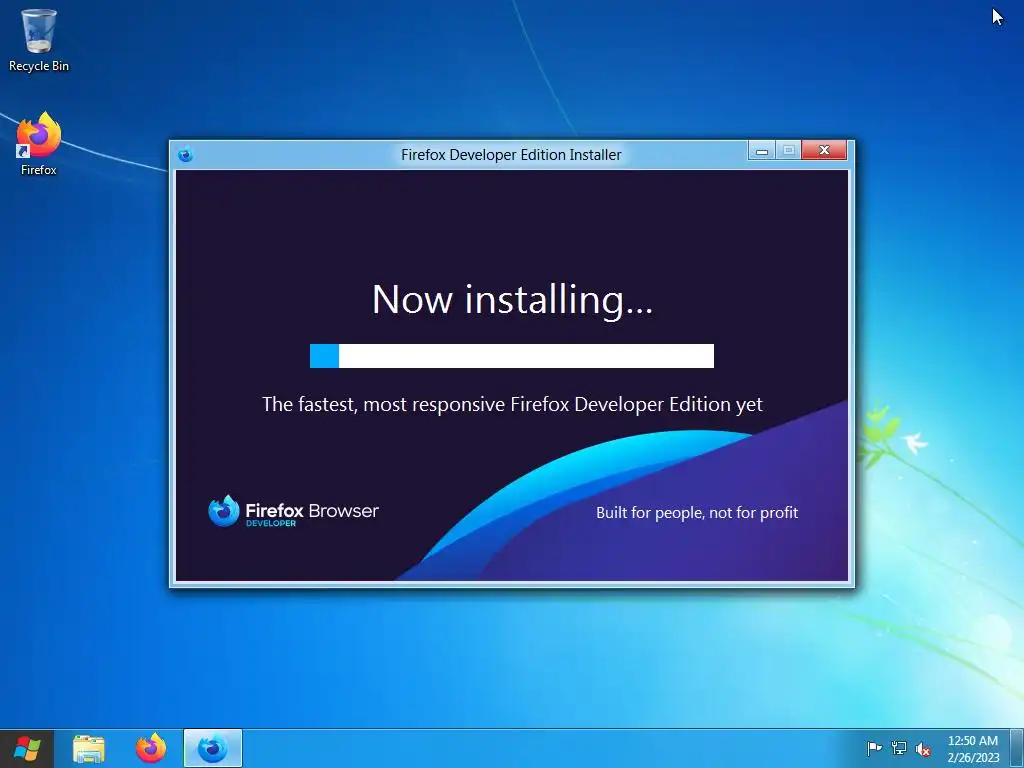Select the Firefox desktop shortcut
The image size is (1024, 768).
39,144
